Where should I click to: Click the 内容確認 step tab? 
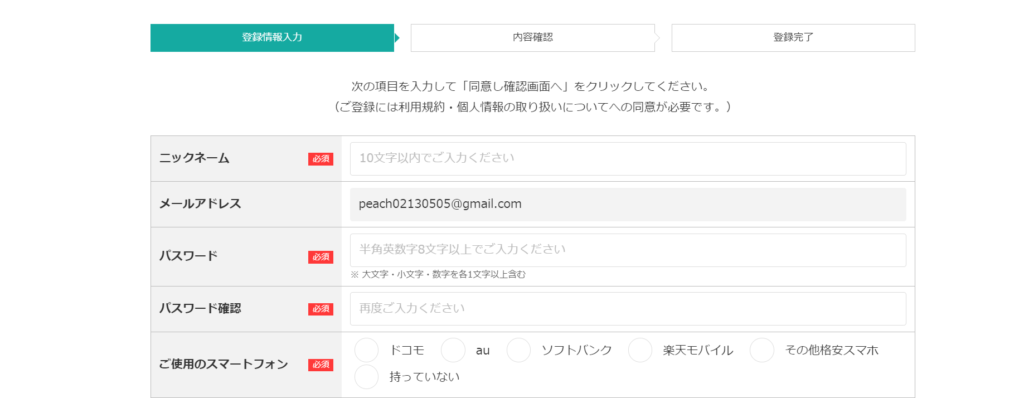click(533, 38)
